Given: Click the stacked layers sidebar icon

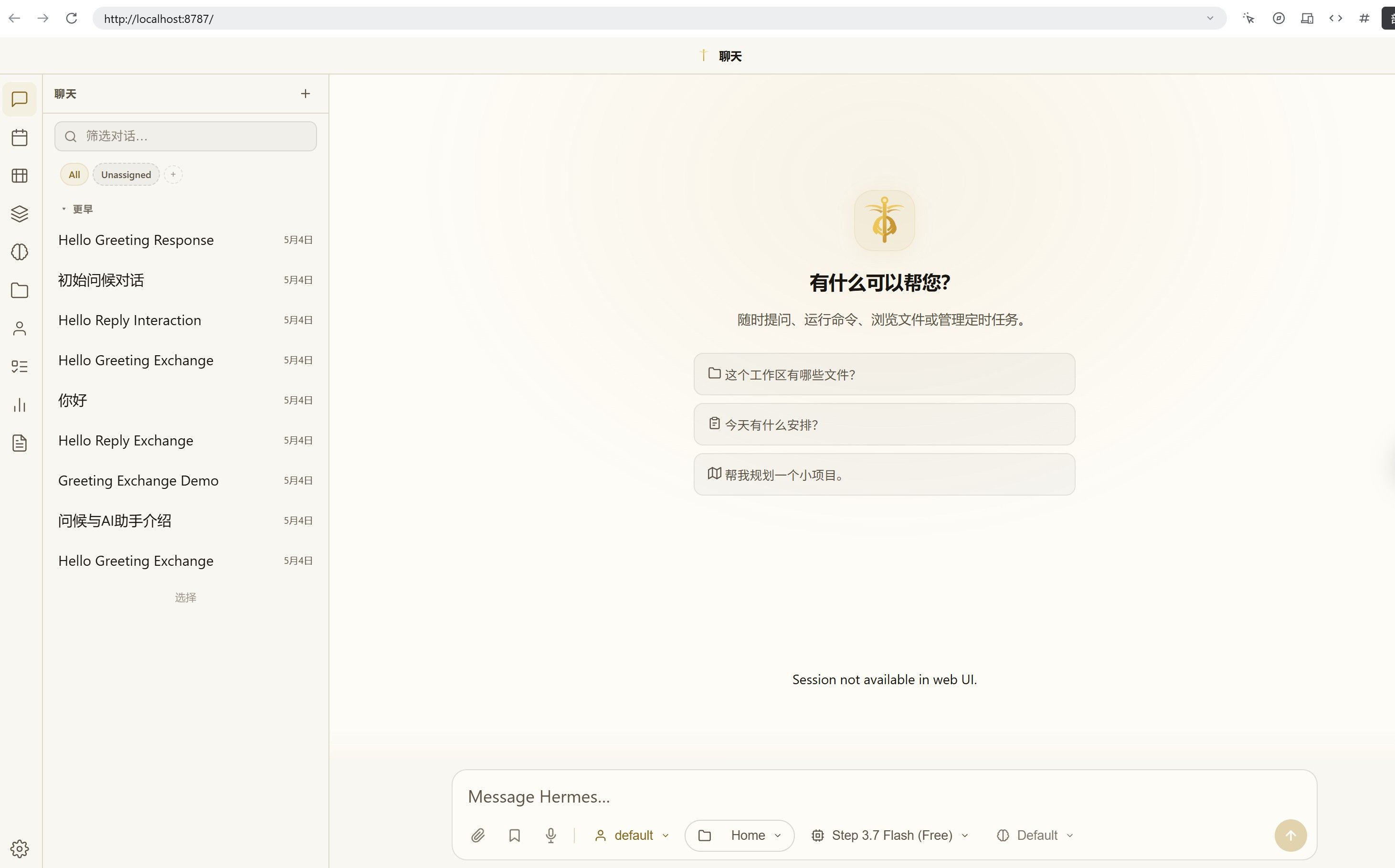Looking at the screenshot, I should (x=20, y=213).
